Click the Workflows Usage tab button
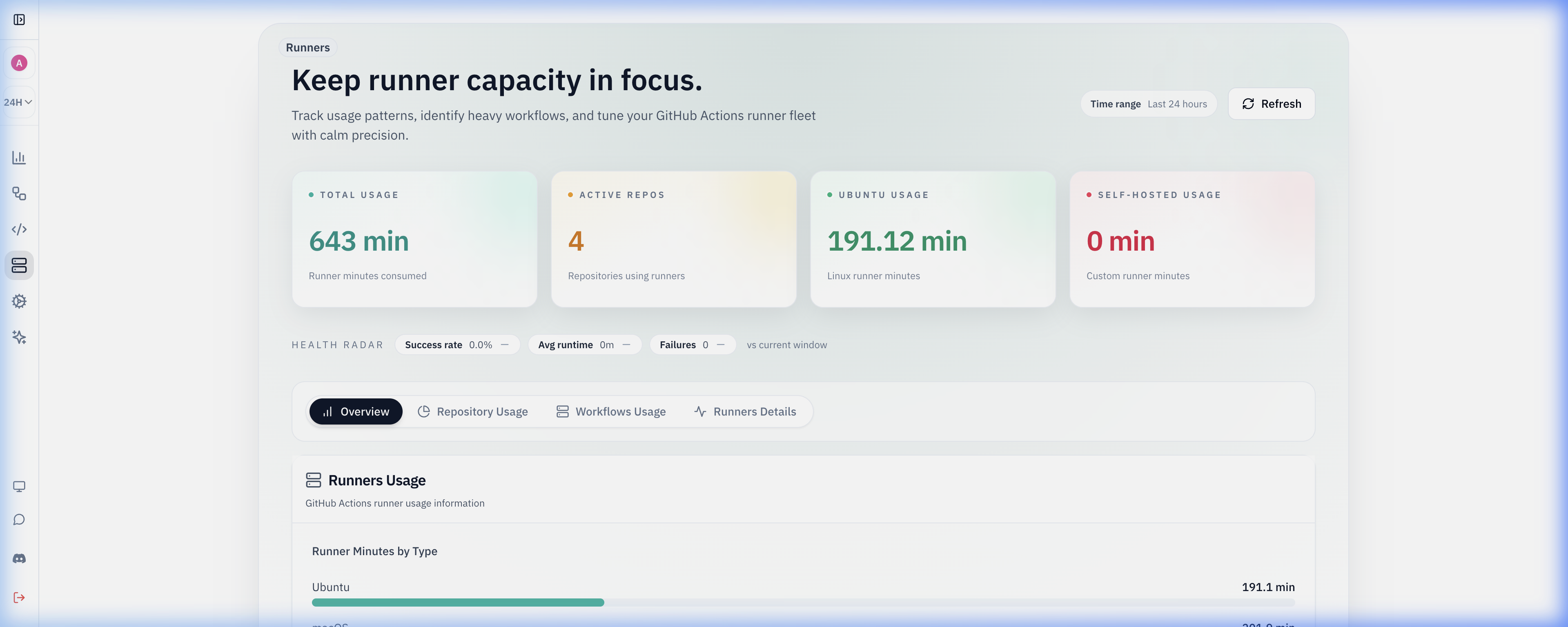Image resolution: width=1568 pixels, height=627 pixels. tap(610, 411)
